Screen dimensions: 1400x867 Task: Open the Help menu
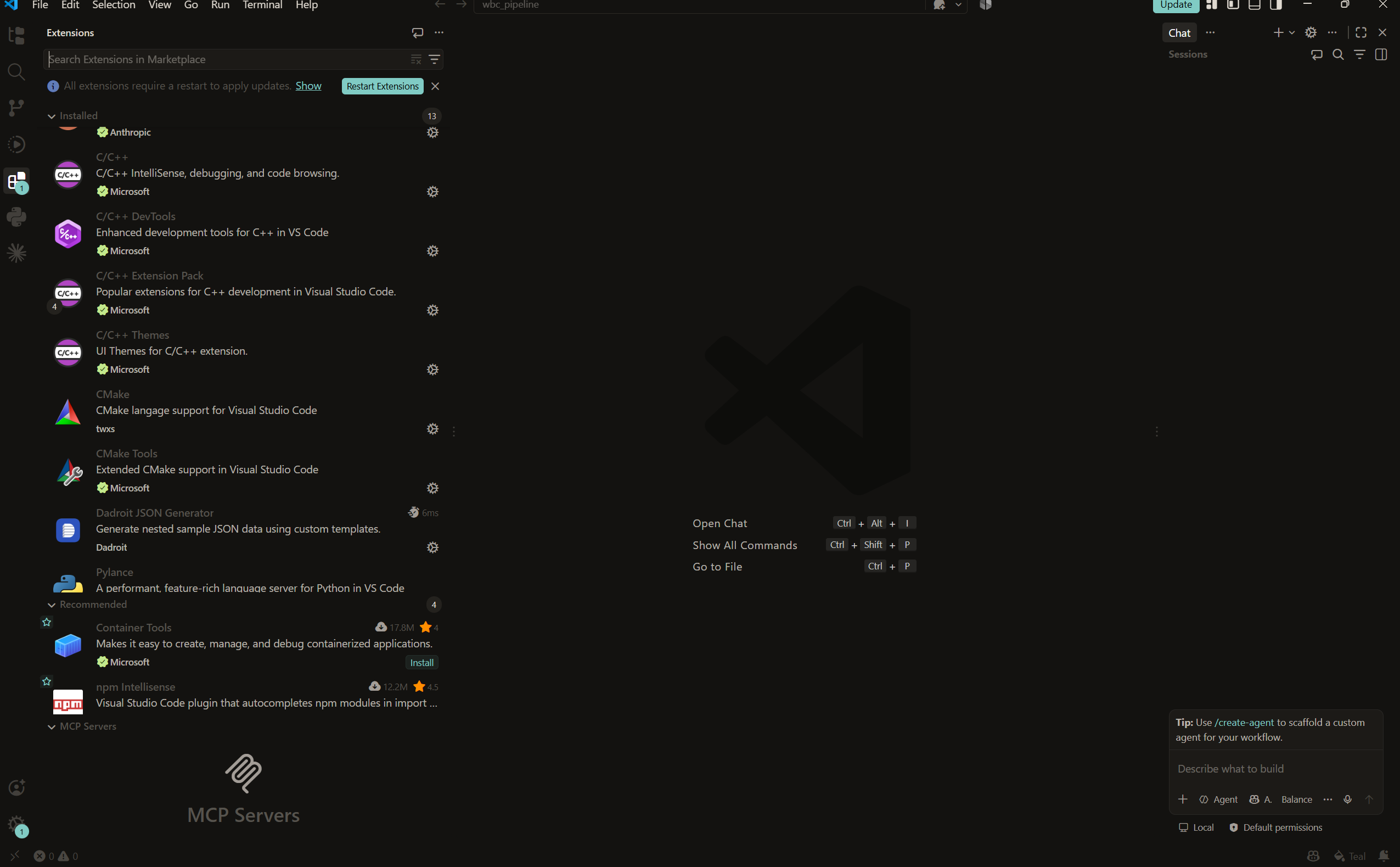coord(307,5)
